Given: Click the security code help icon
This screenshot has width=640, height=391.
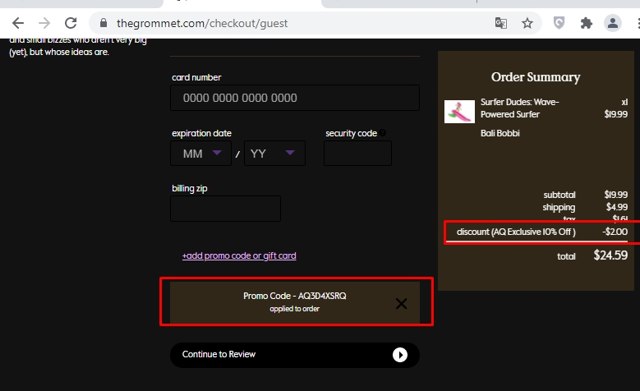Looking at the screenshot, I should [x=382, y=133].
